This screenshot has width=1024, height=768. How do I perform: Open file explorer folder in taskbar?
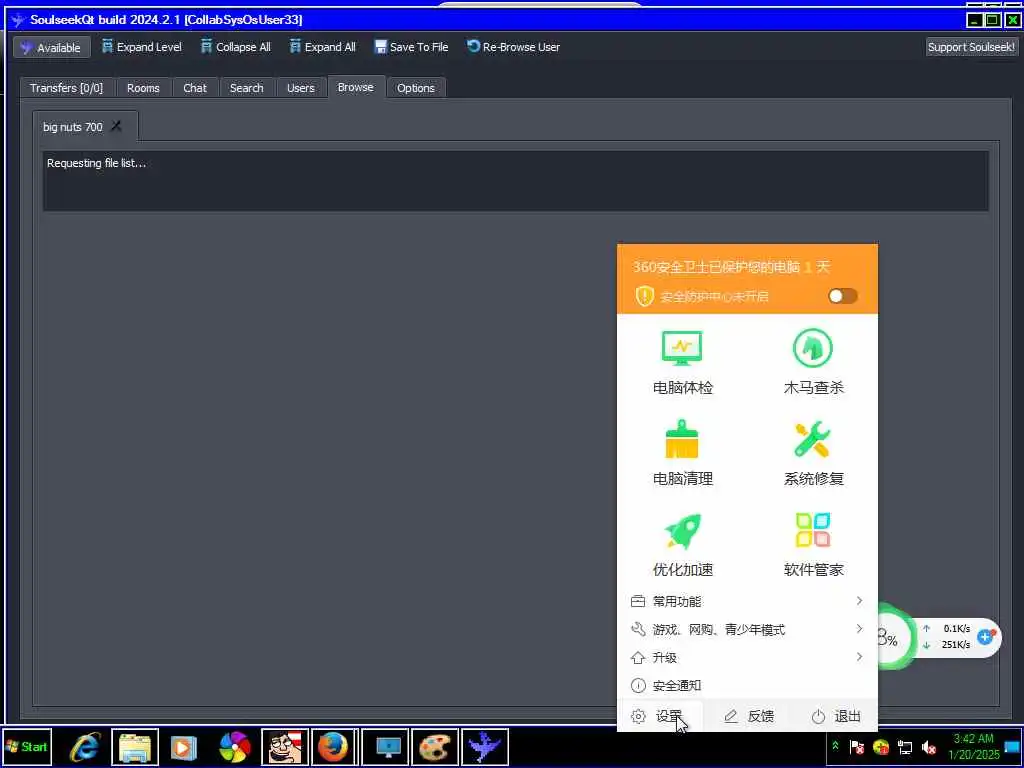click(x=135, y=747)
